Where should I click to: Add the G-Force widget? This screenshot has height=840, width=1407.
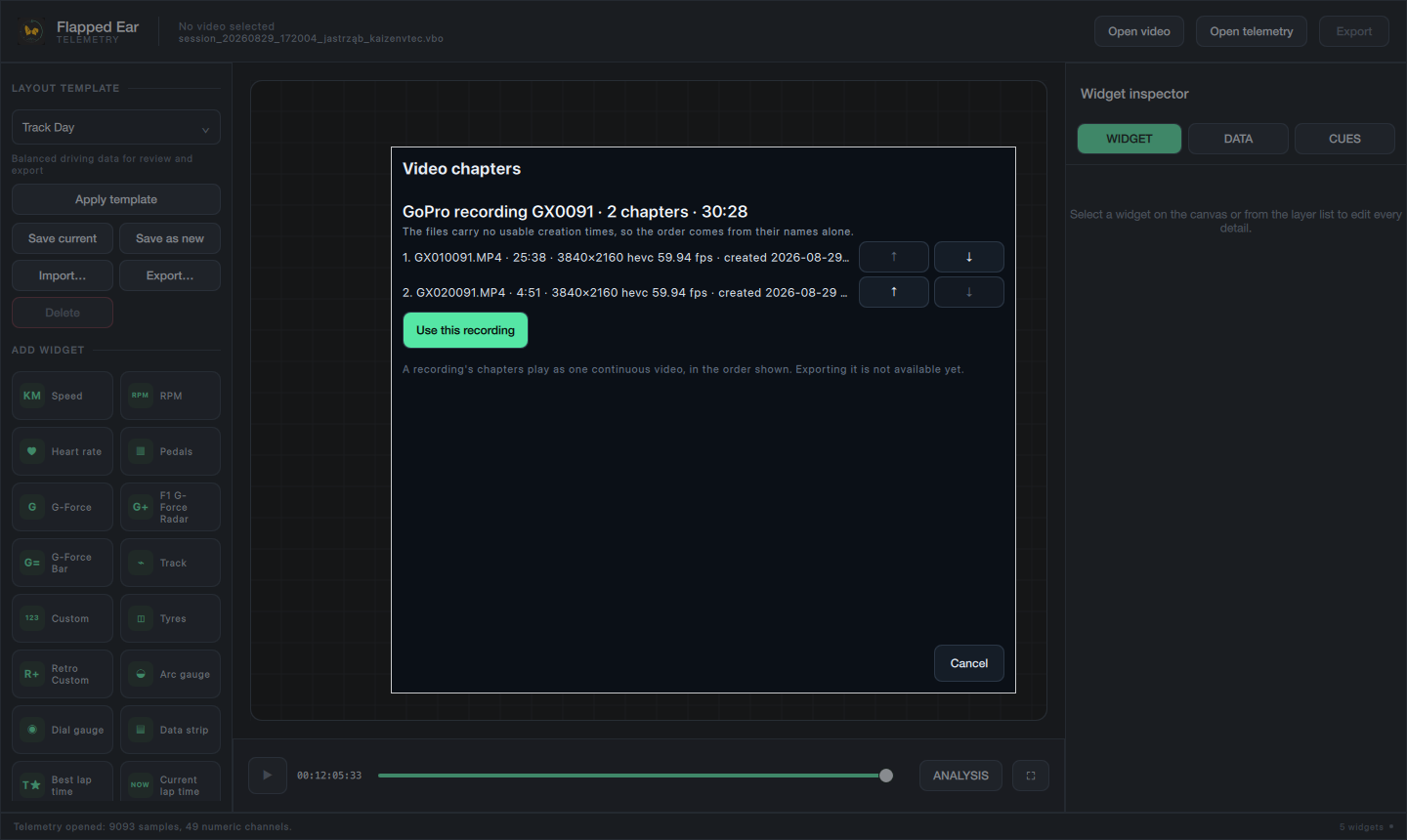tap(63, 507)
